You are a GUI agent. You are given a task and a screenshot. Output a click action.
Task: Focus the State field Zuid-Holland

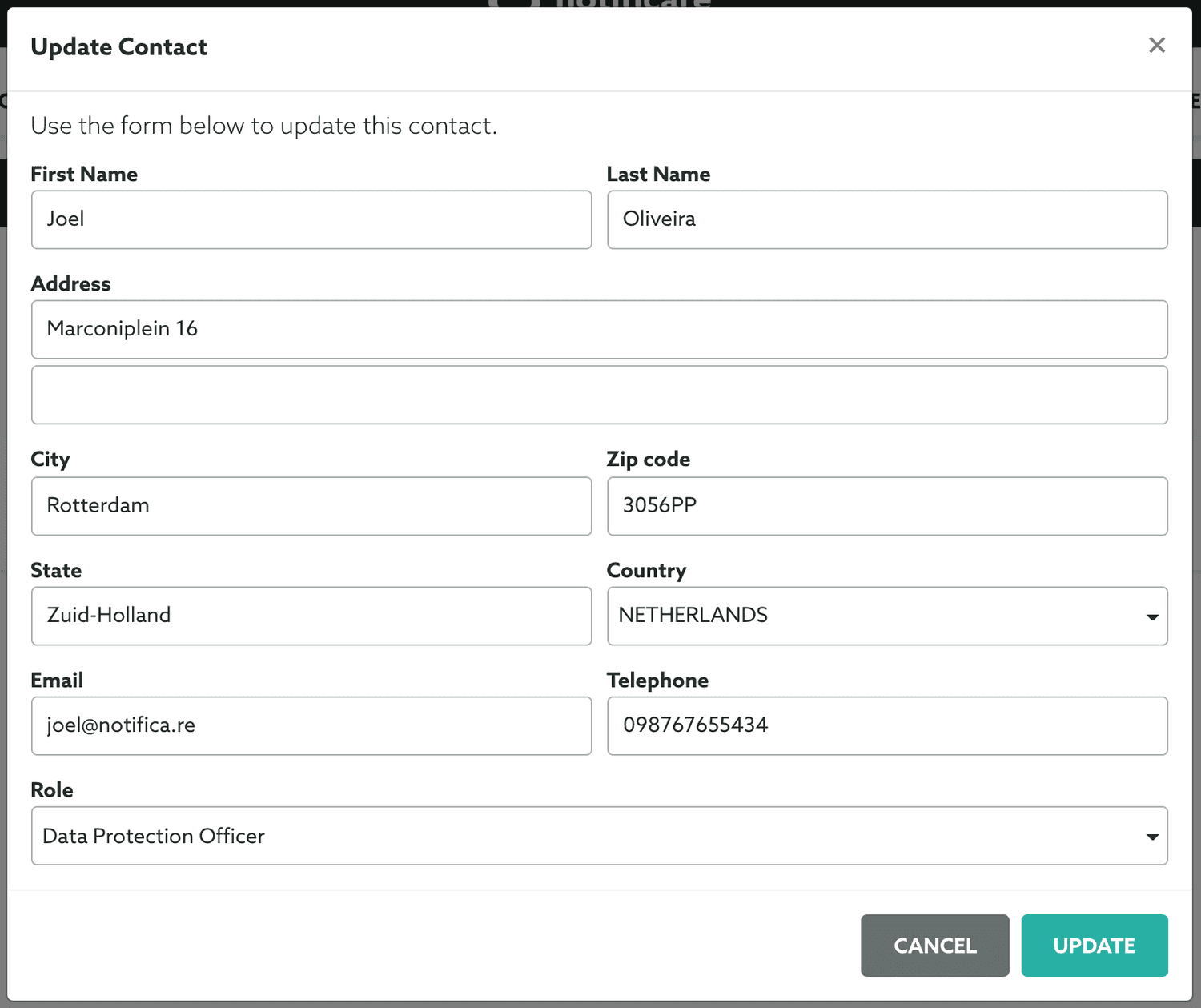click(311, 616)
